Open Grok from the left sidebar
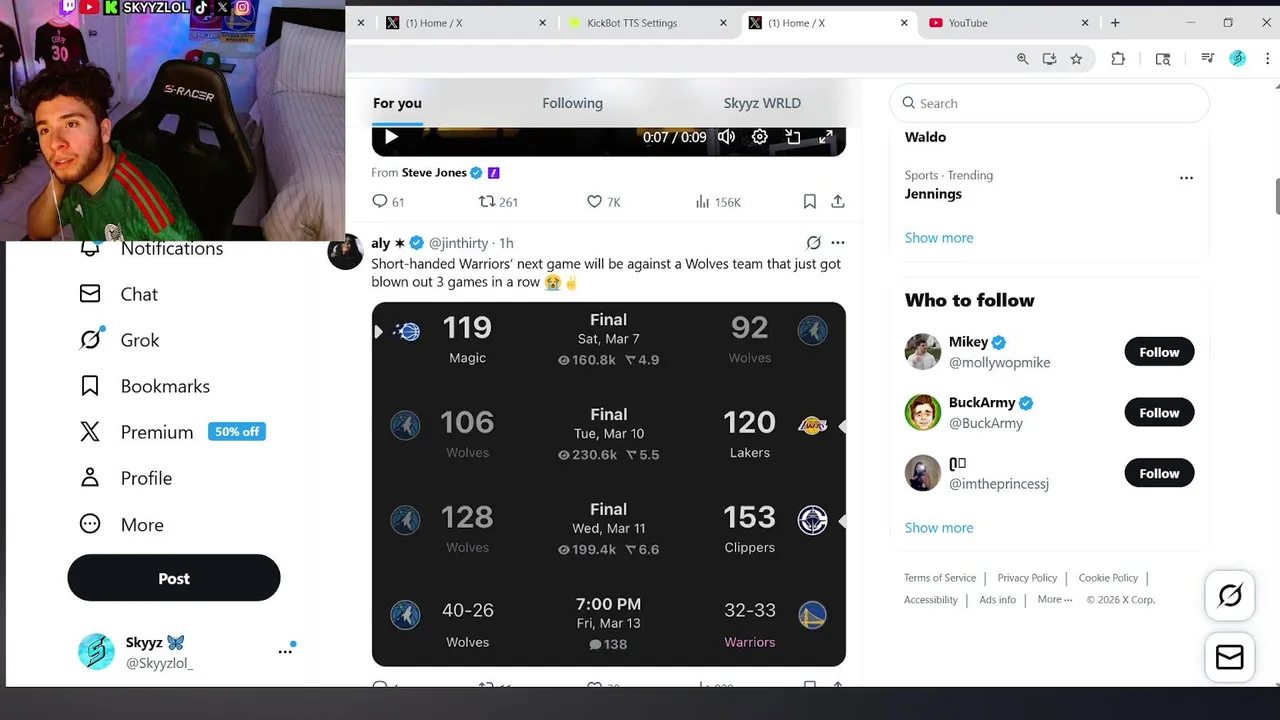Image resolution: width=1280 pixels, height=720 pixels. (x=120, y=340)
